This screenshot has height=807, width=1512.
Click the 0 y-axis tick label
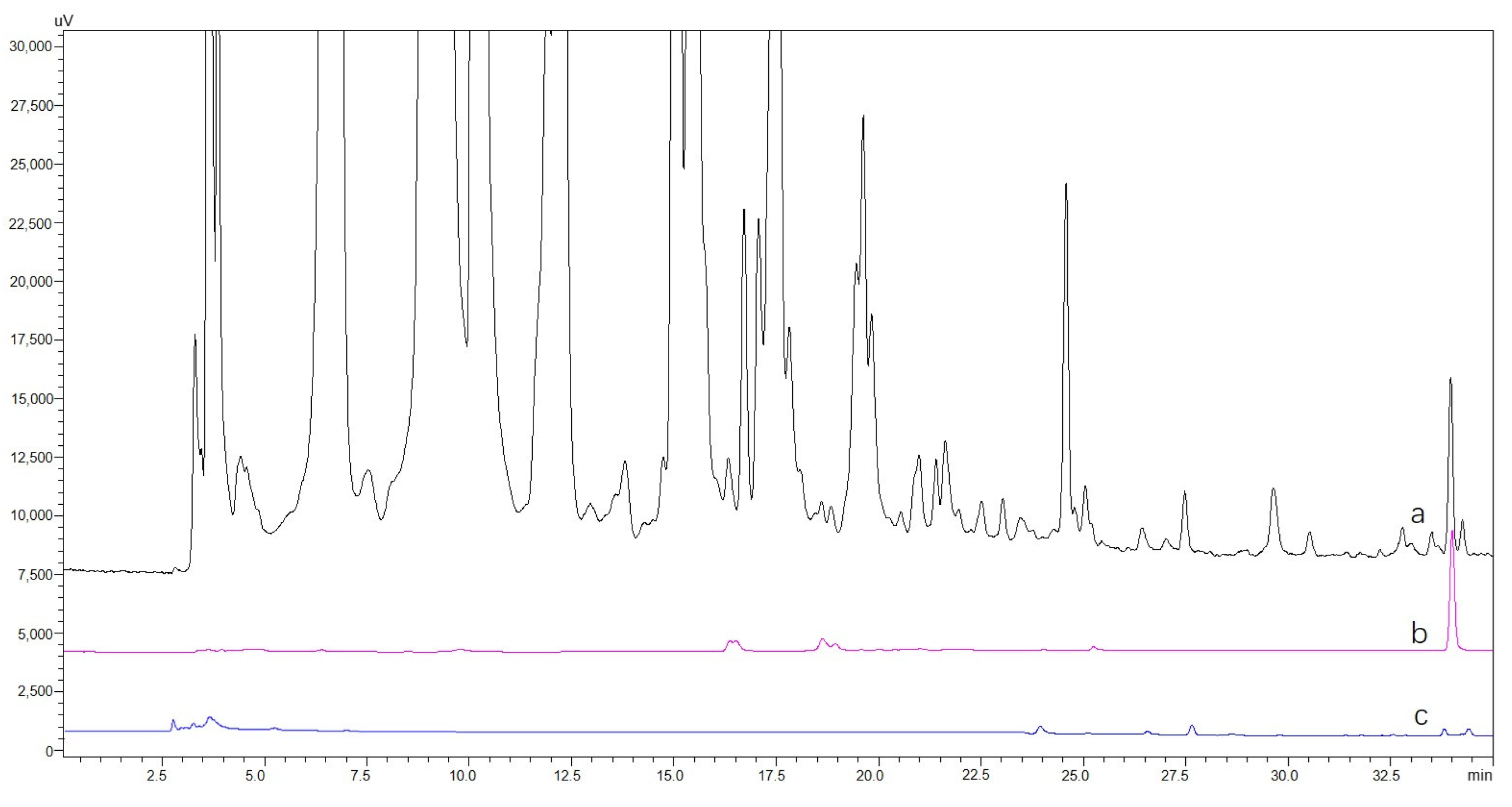pos(50,751)
